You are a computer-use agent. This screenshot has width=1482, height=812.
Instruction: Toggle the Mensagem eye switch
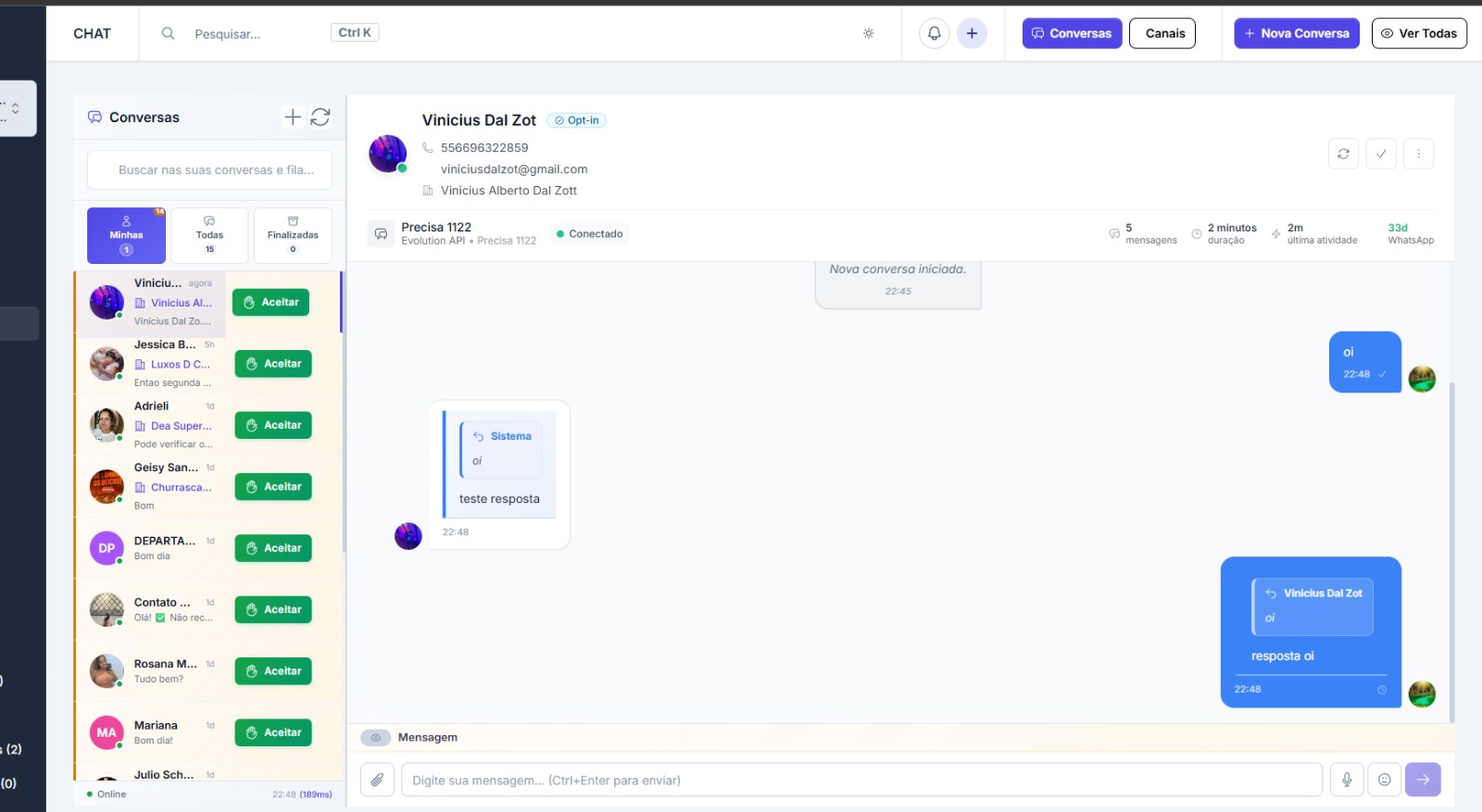375,738
